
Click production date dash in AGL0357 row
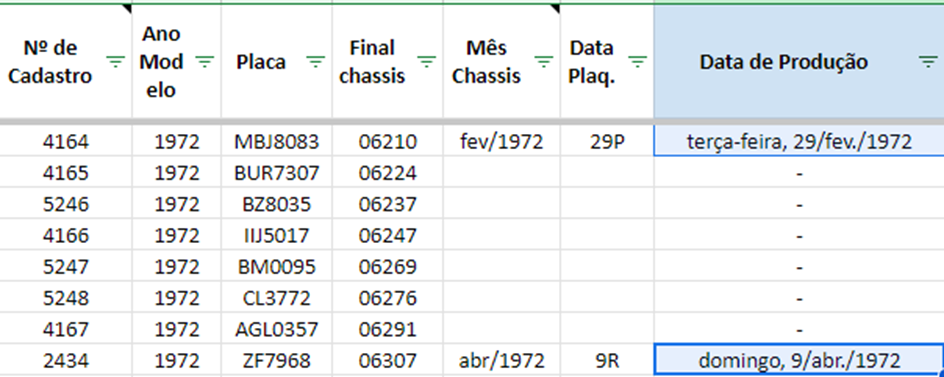(x=799, y=329)
